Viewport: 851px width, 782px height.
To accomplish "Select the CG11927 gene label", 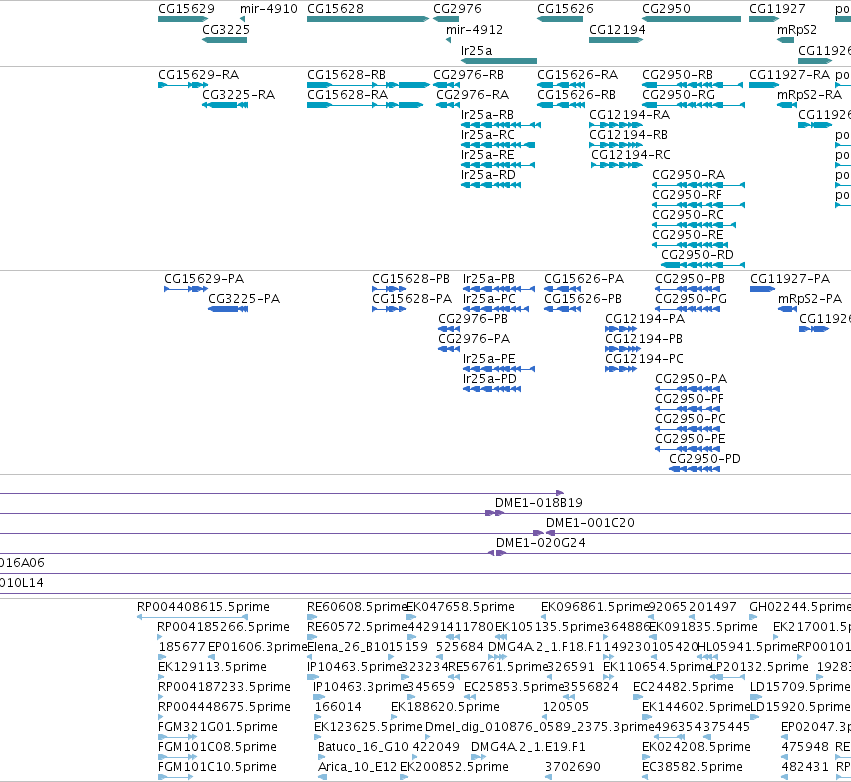I will point(777,9).
